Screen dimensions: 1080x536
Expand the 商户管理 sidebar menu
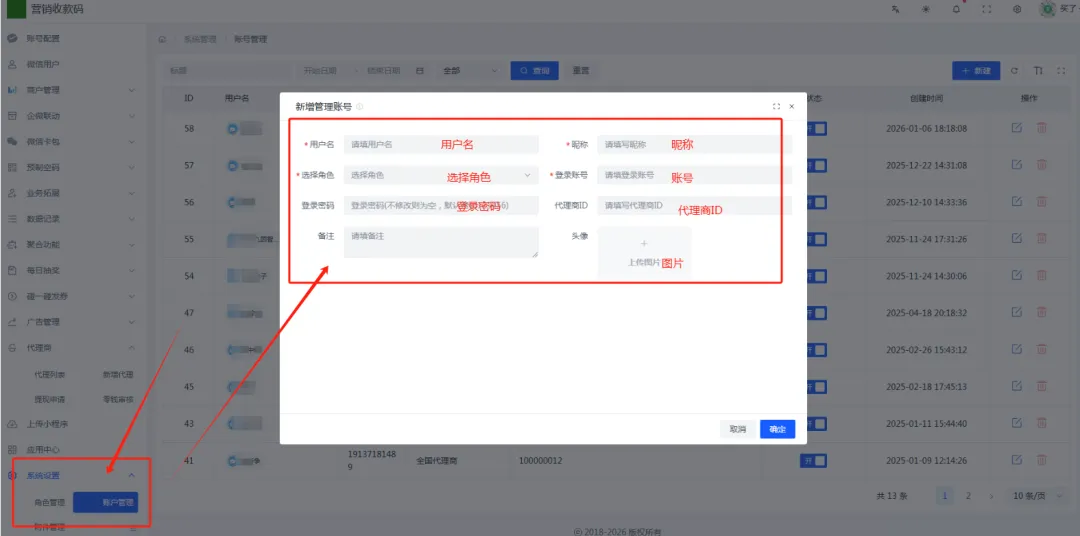pos(72,90)
